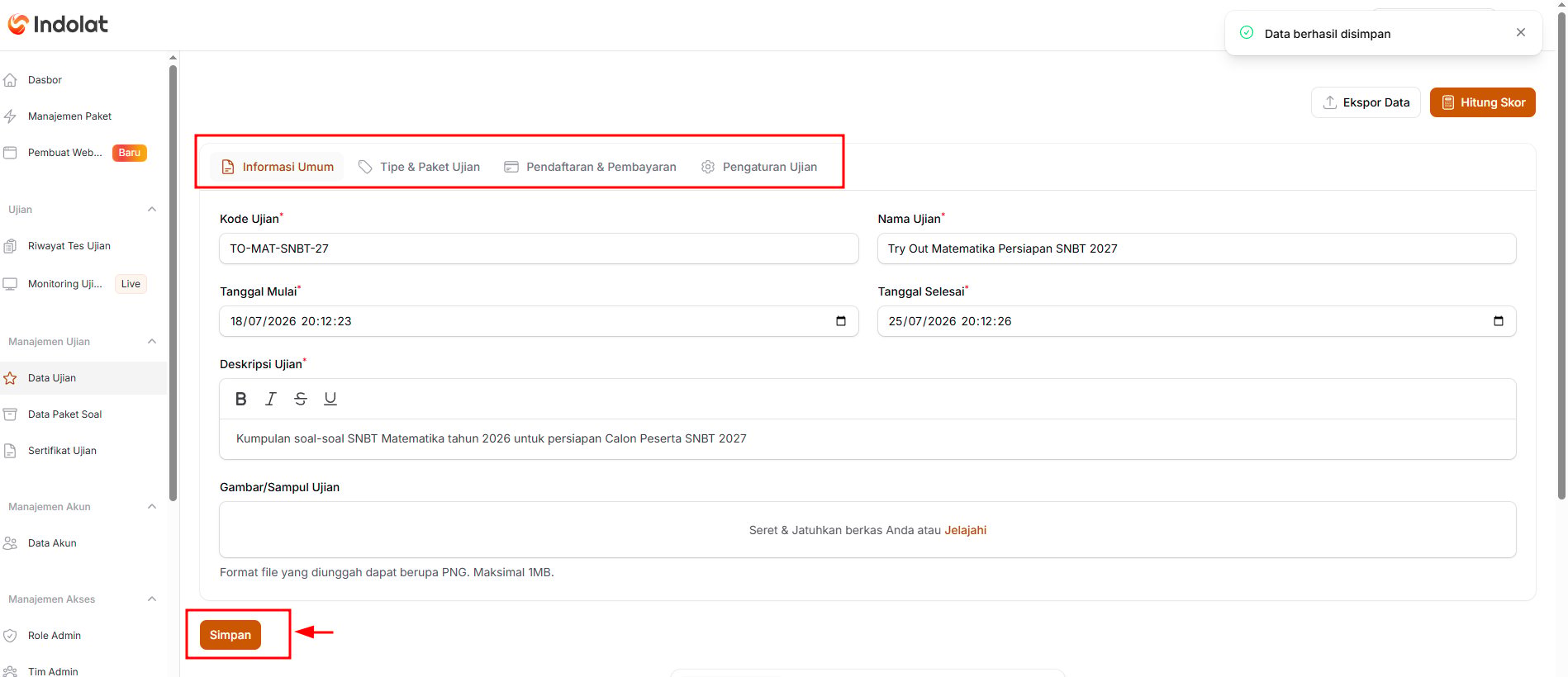Click Manajemen Paket lightning icon

10,116
